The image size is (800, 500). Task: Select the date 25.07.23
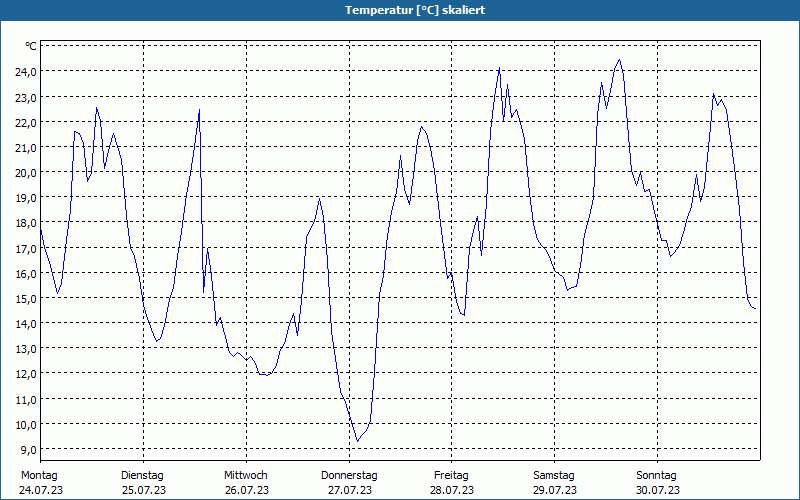click(144, 490)
